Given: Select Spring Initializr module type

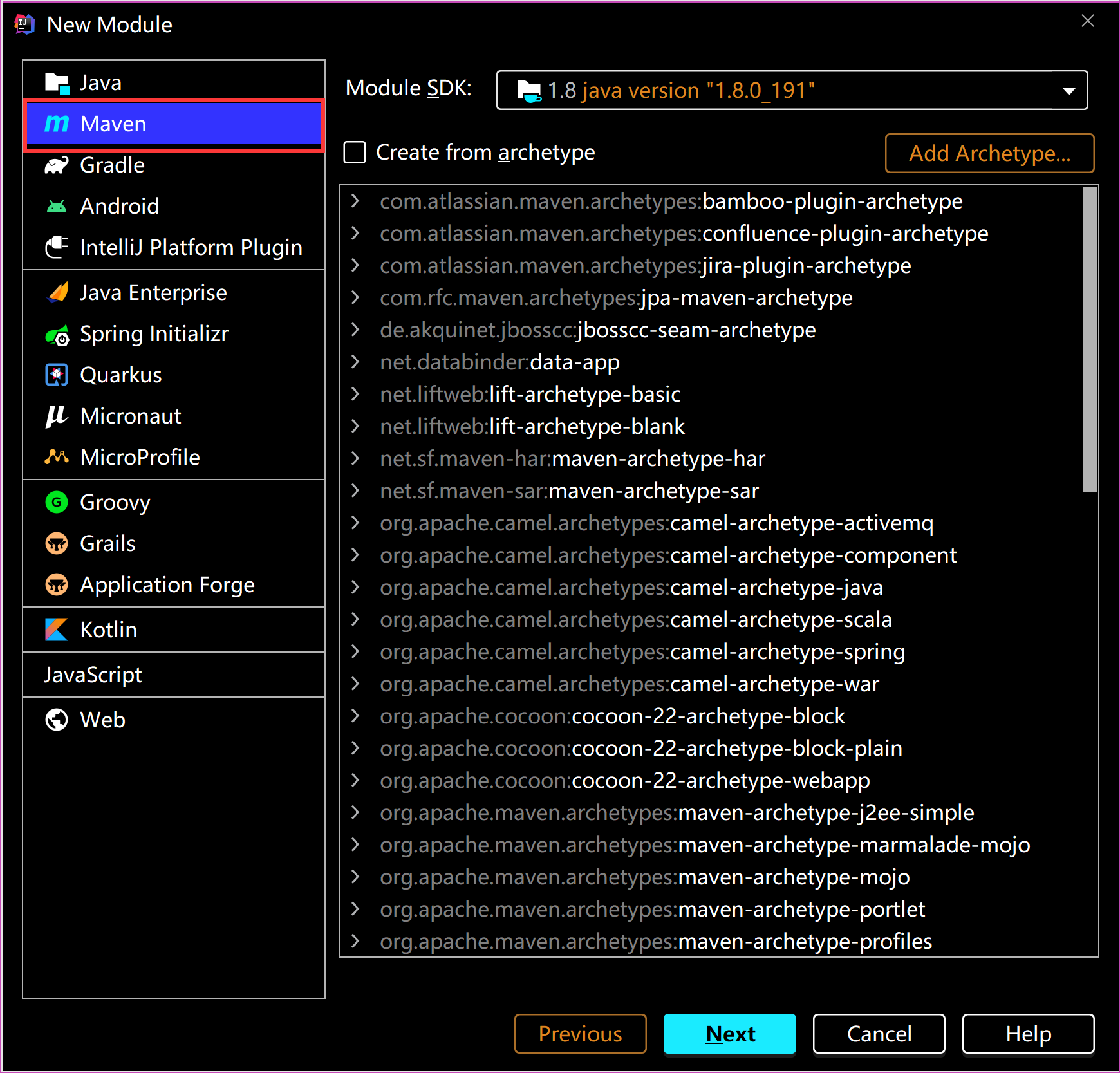Looking at the screenshot, I should click(174, 334).
